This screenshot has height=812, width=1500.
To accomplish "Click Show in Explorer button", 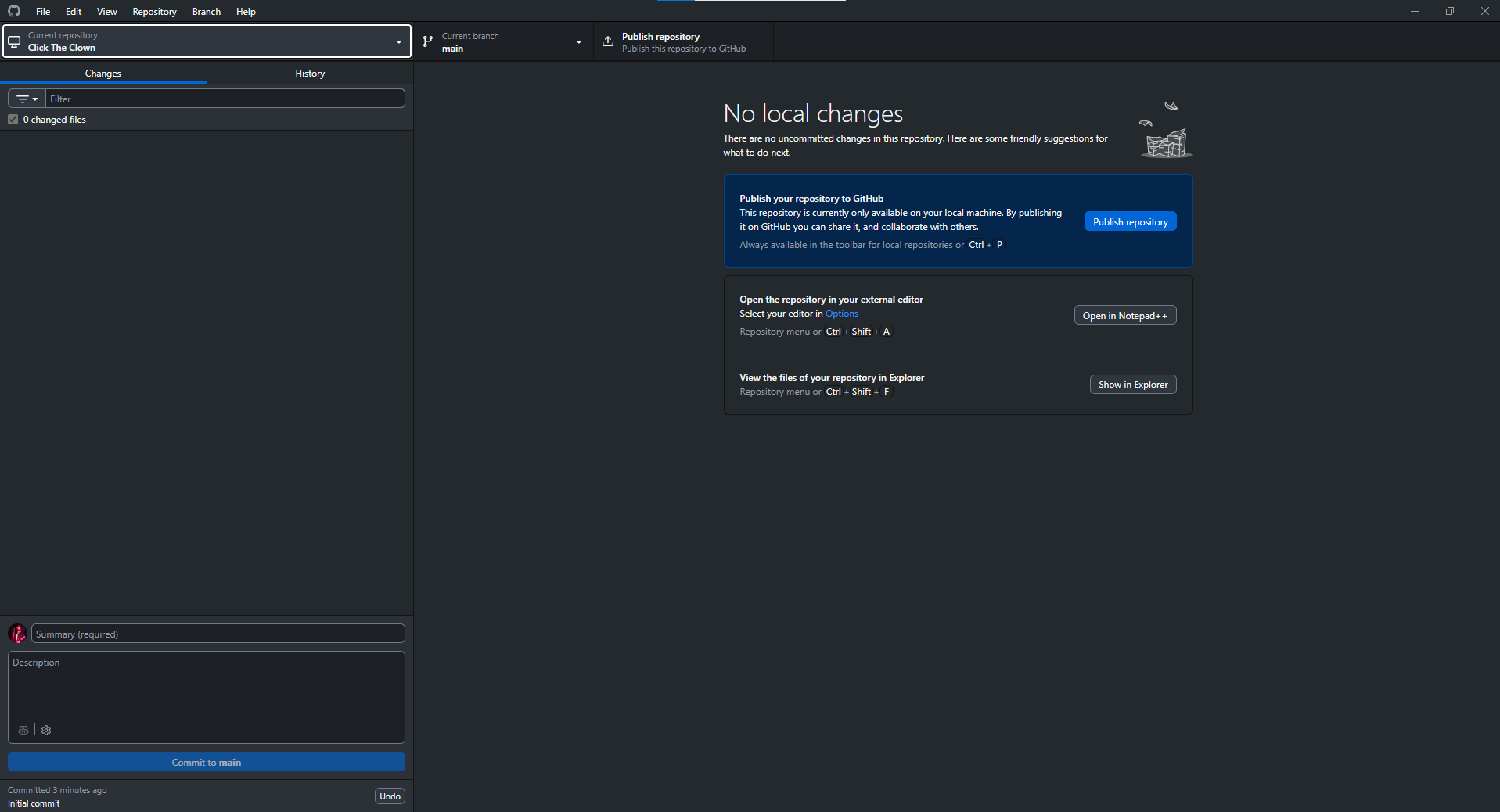I will point(1133,384).
